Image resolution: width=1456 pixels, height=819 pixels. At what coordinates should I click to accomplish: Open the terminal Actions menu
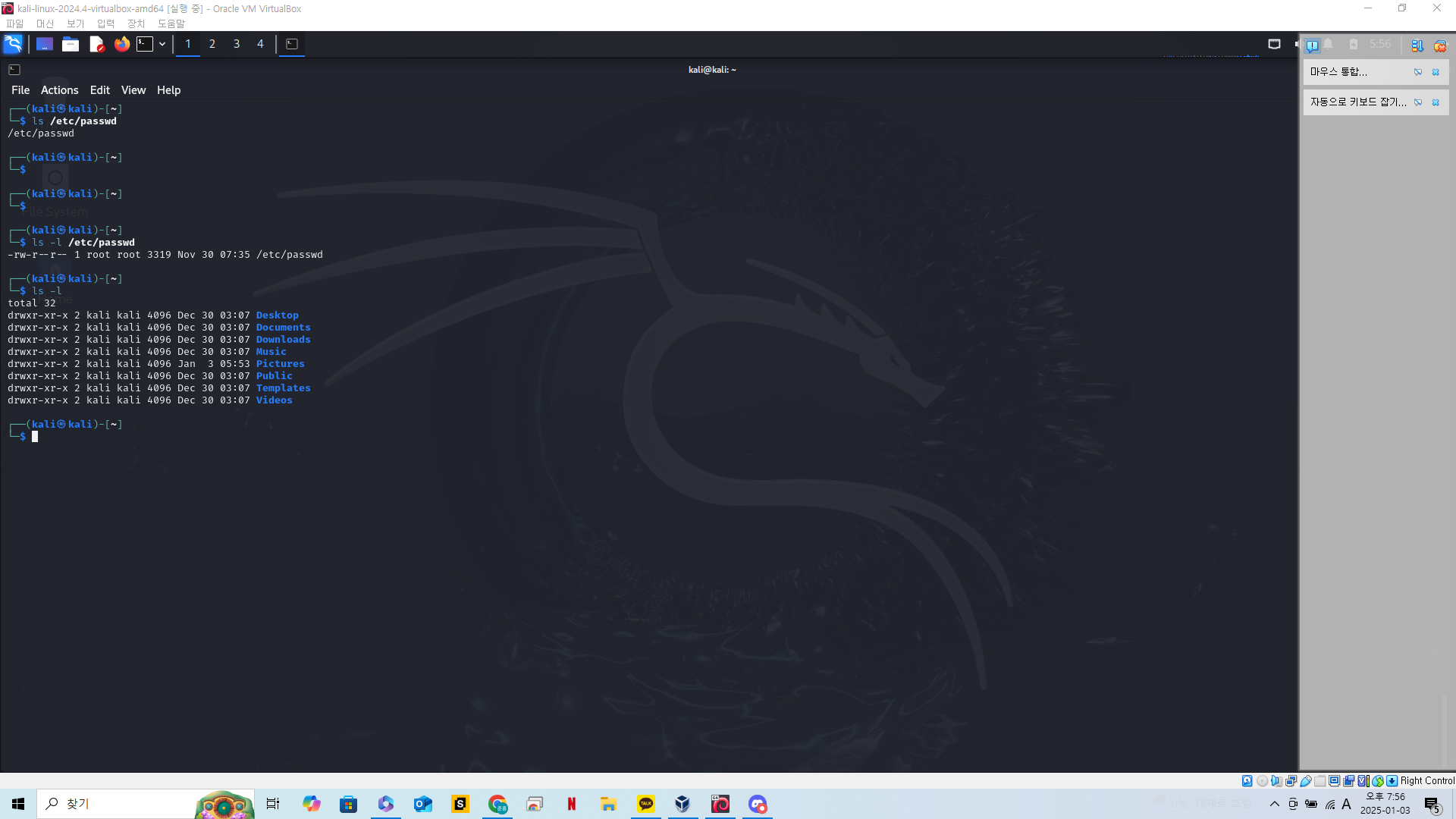point(59,89)
